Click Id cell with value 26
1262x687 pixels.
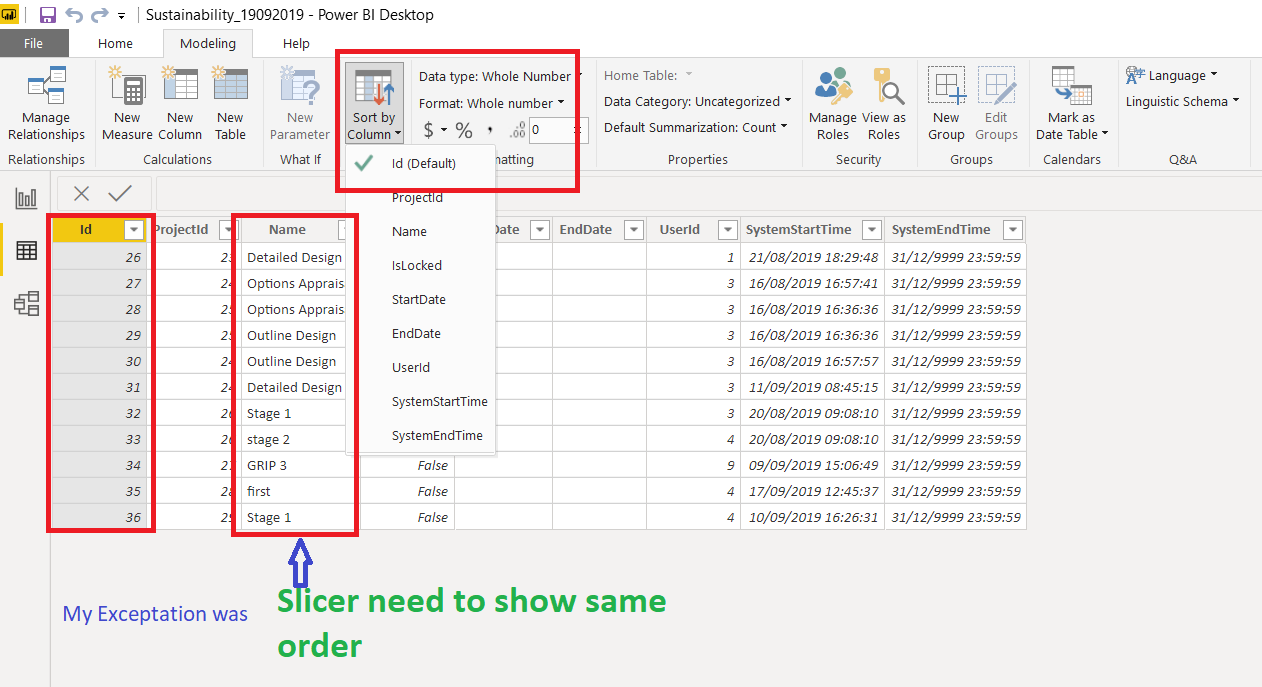tap(99, 257)
